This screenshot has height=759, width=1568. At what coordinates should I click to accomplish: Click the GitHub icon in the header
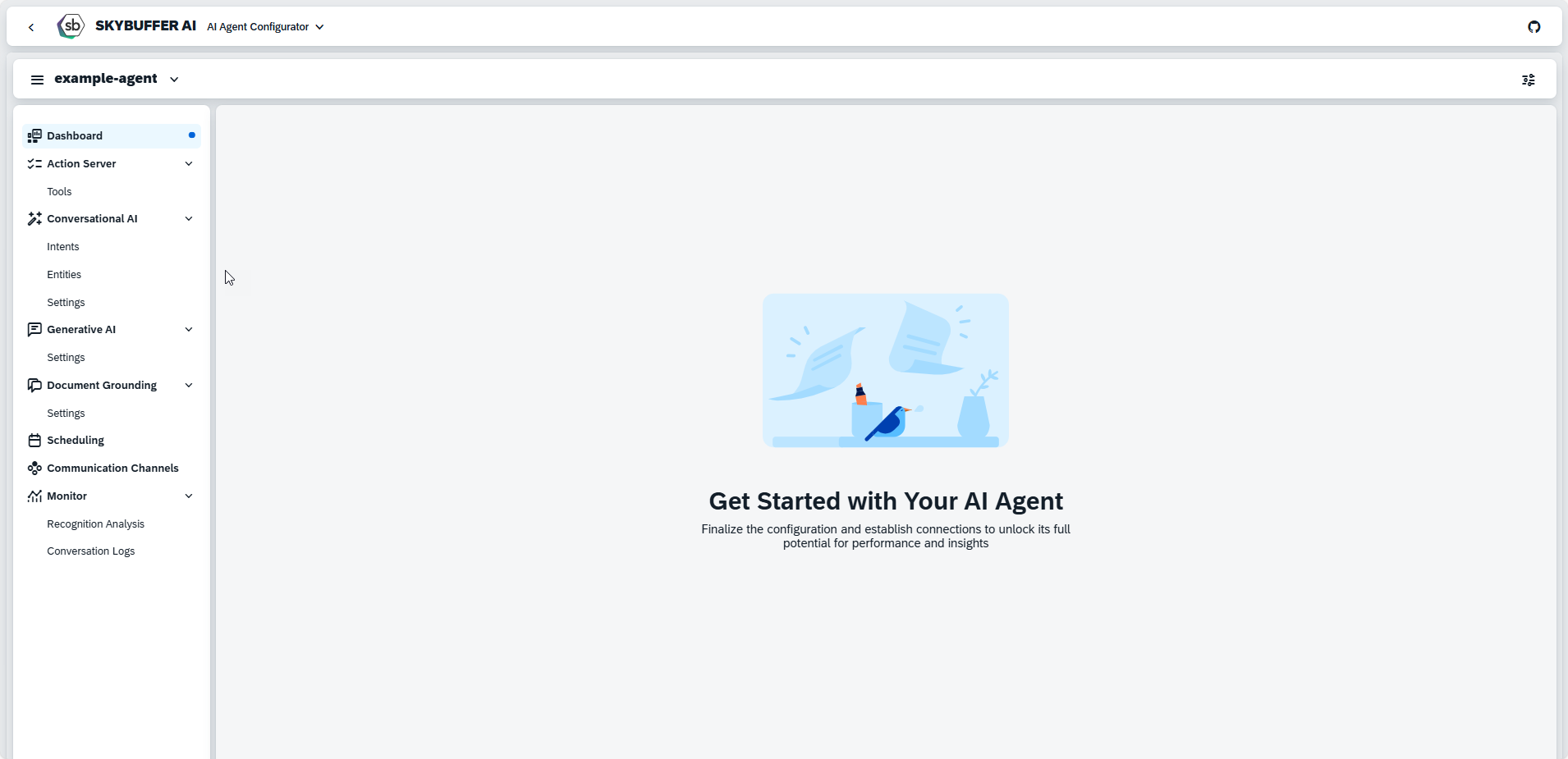pos(1534,27)
